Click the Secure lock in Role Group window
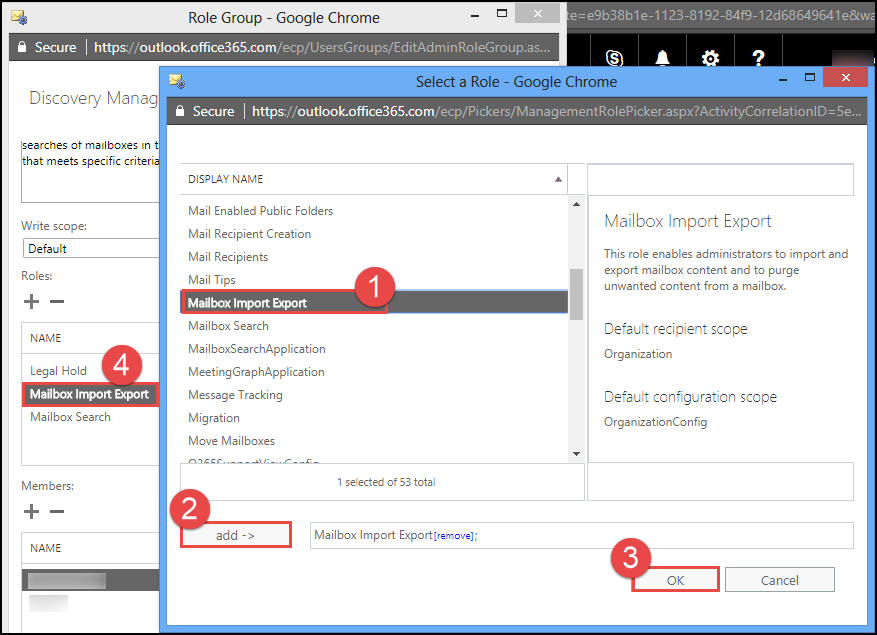 point(22,47)
